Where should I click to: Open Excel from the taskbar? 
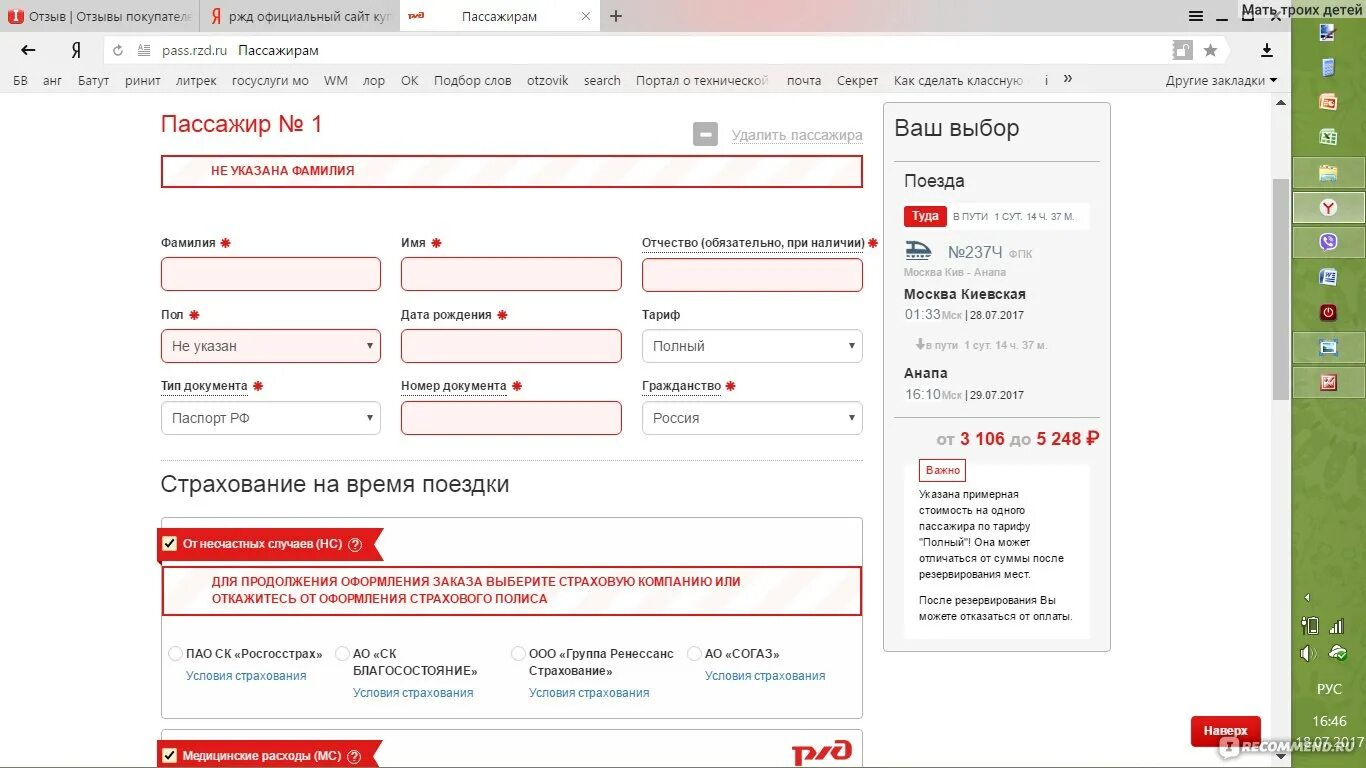(x=1328, y=136)
